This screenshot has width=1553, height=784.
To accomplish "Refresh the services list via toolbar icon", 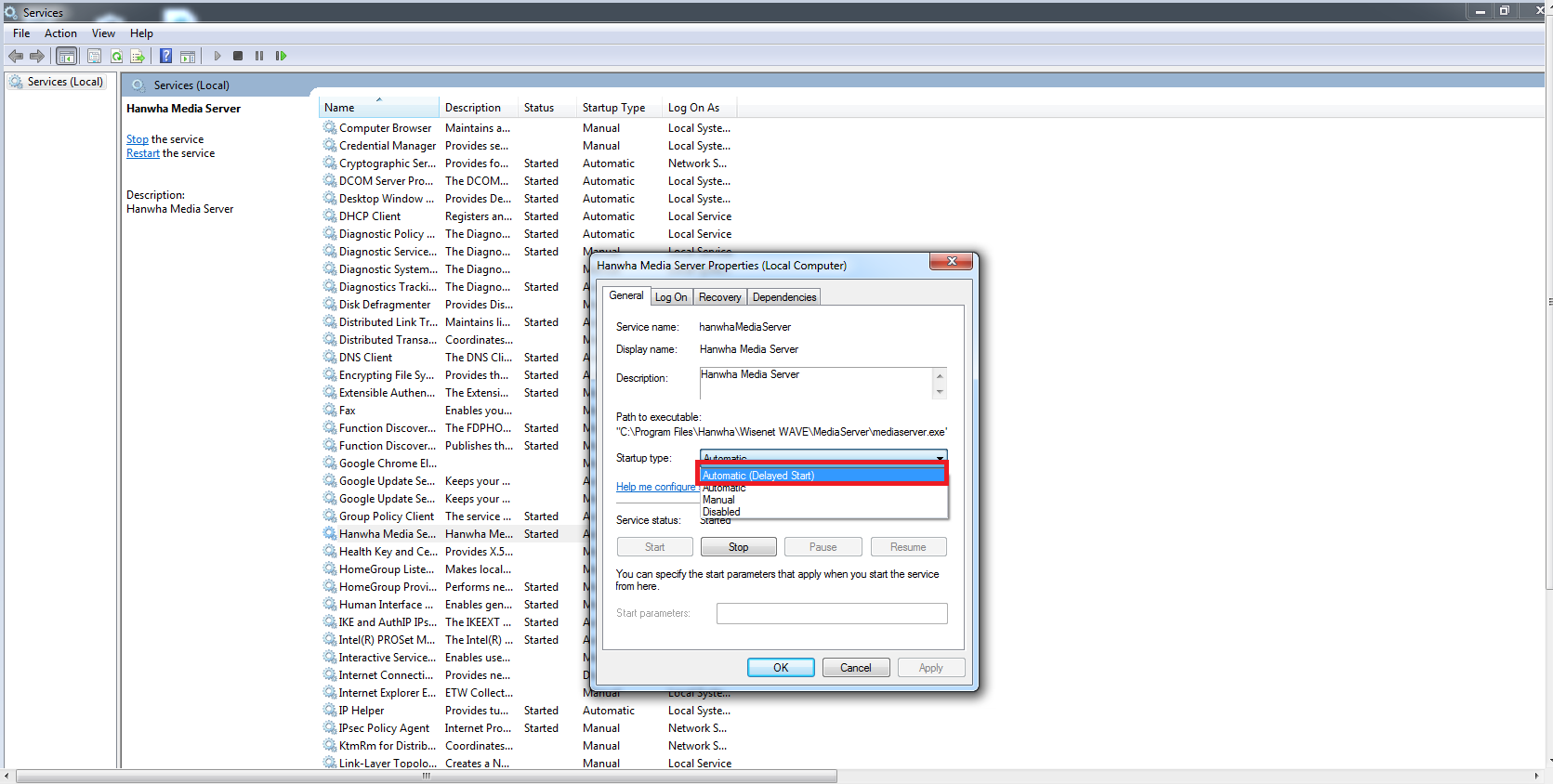I will [116, 56].
